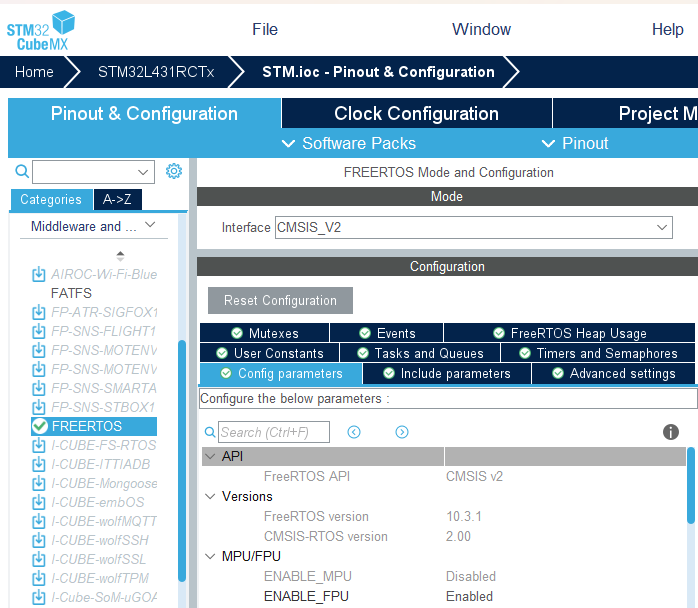Select the Config parameters tab
The image size is (698, 608).
pos(281,373)
